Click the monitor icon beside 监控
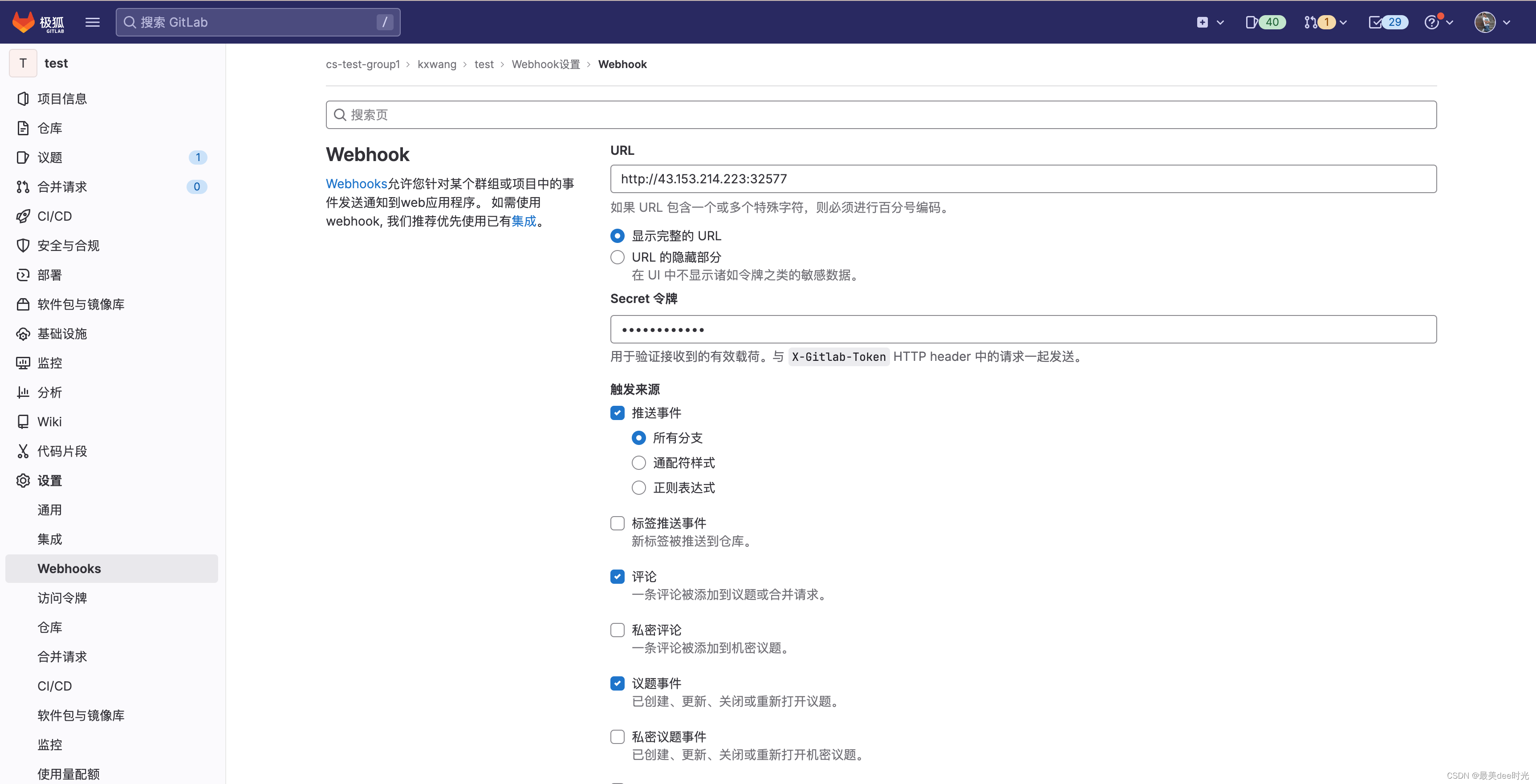Image resolution: width=1536 pixels, height=784 pixels. pyautogui.click(x=23, y=363)
